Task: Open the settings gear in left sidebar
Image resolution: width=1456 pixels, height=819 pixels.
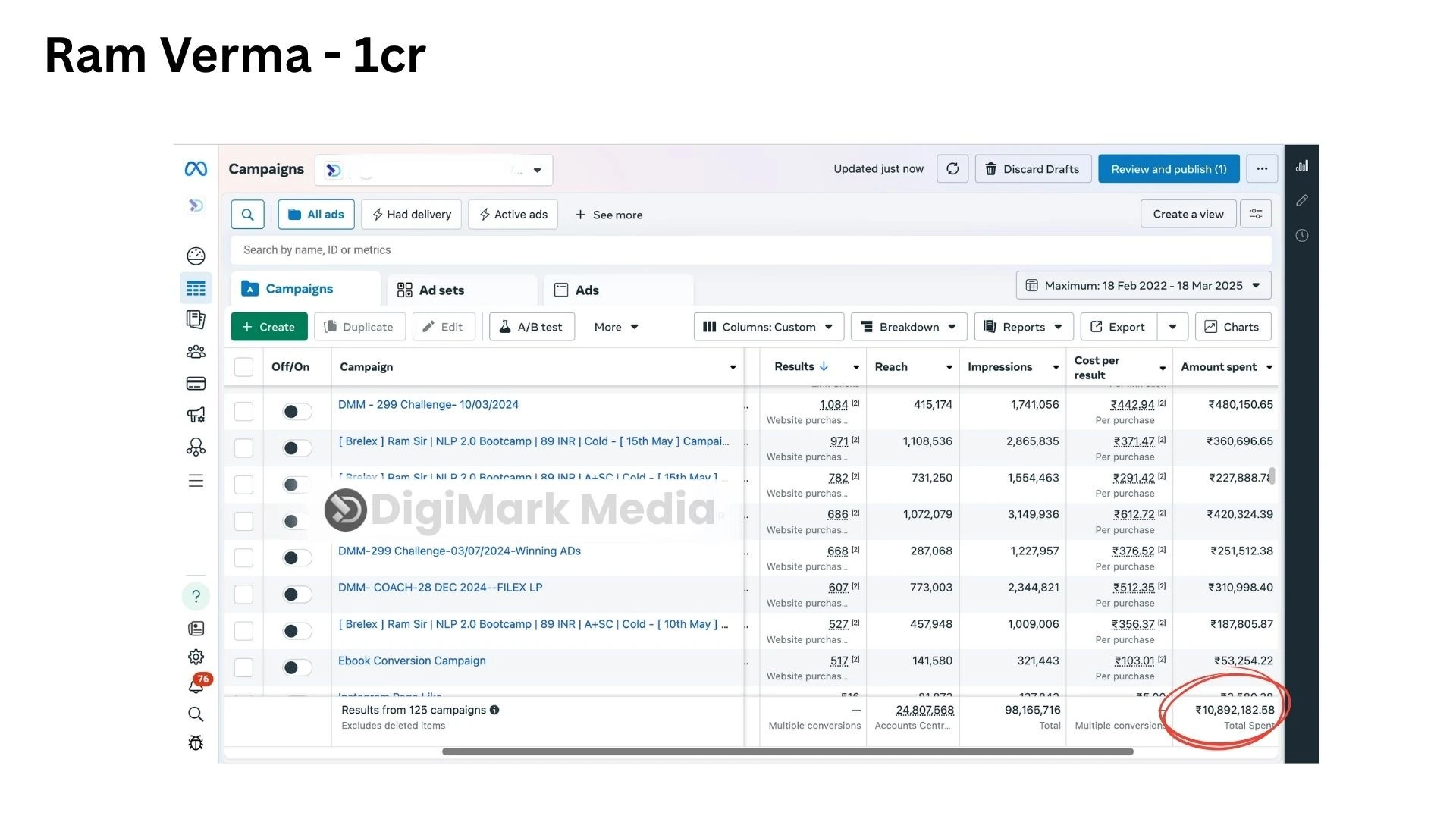Action: (196, 657)
